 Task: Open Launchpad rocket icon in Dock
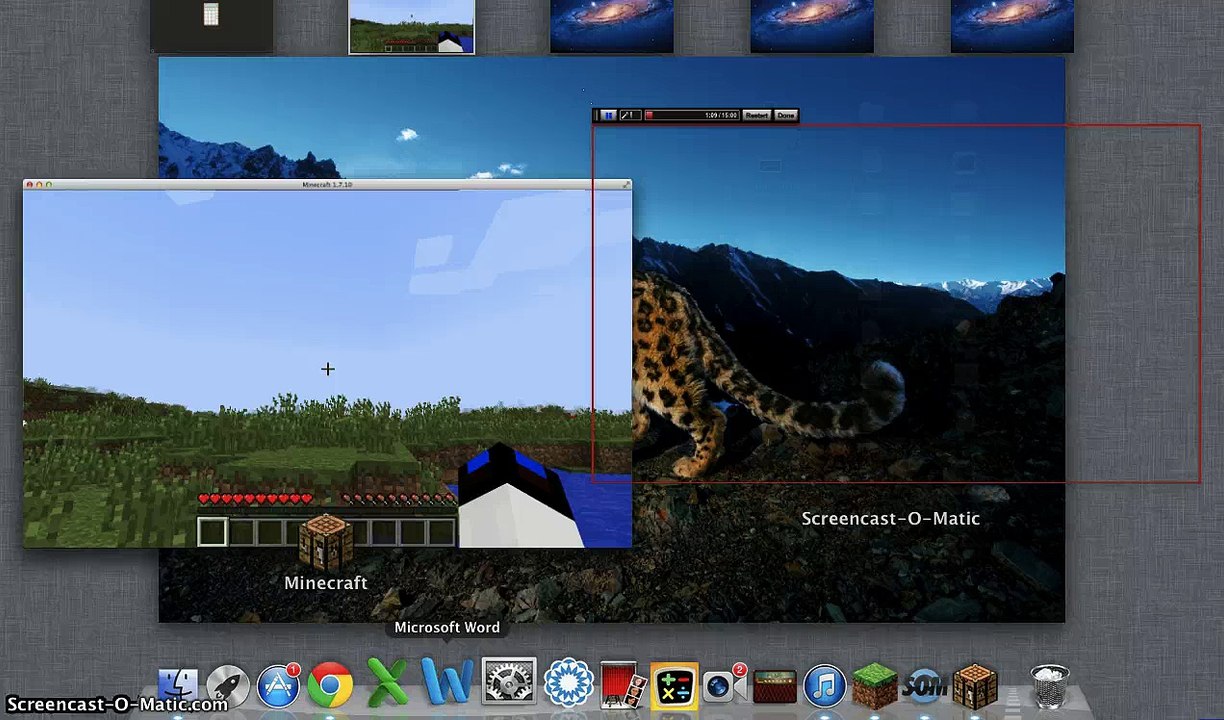point(228,685)
